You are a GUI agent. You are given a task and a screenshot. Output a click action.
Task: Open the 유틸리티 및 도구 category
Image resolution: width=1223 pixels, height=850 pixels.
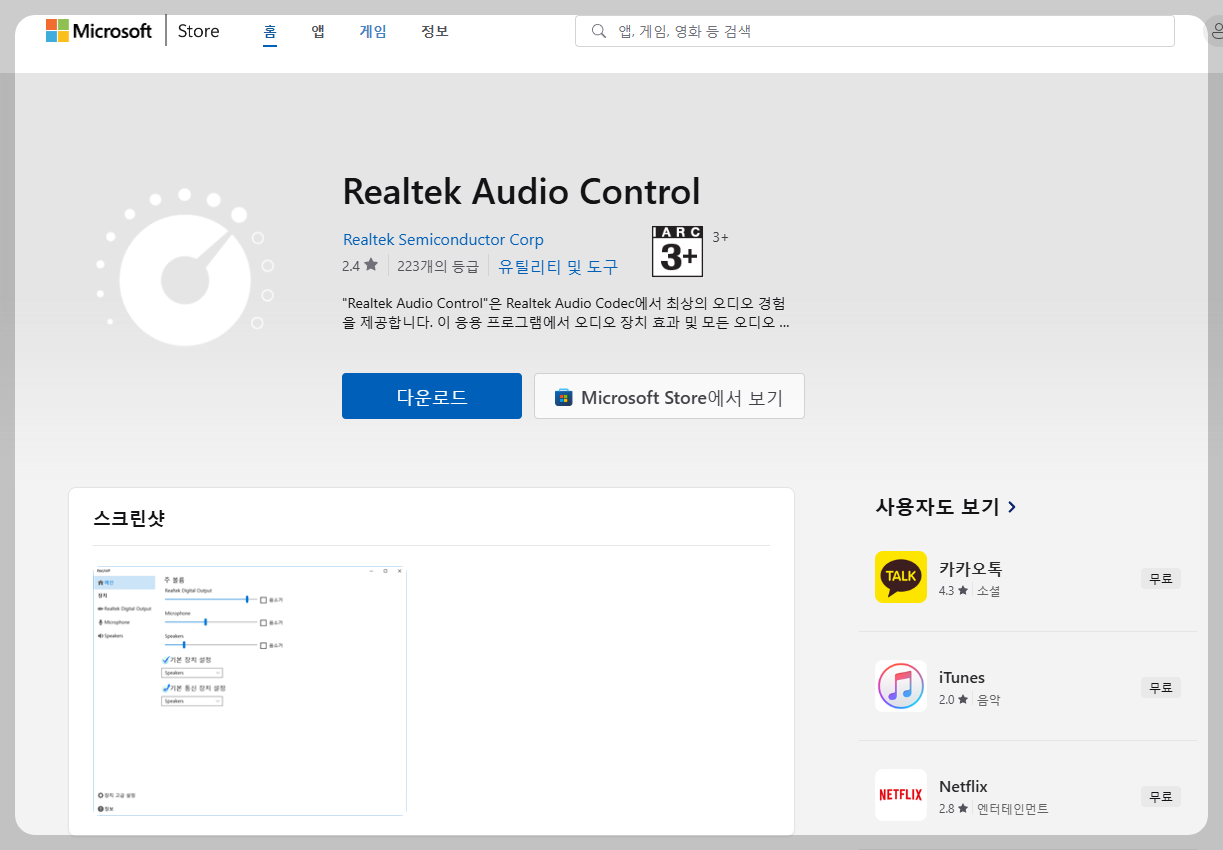point(558,266)
